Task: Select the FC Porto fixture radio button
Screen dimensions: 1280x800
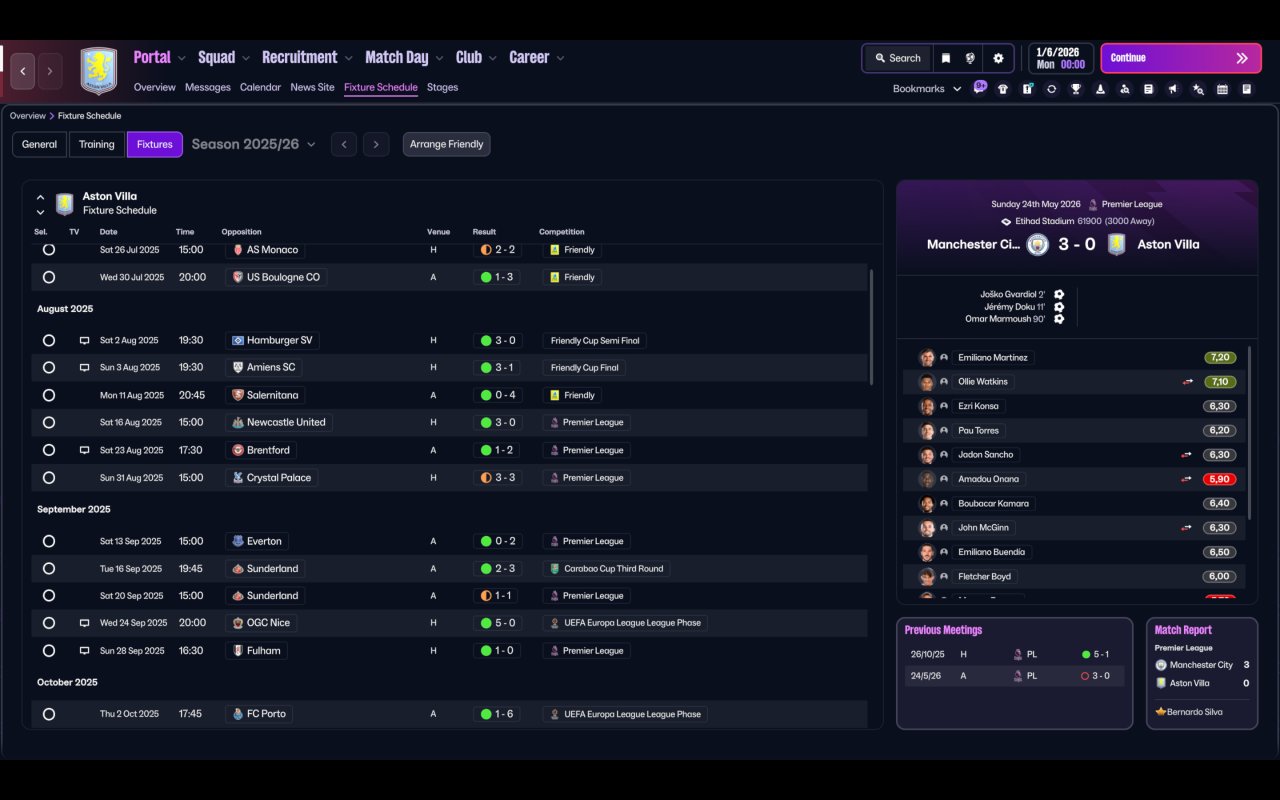Action: 48,714
